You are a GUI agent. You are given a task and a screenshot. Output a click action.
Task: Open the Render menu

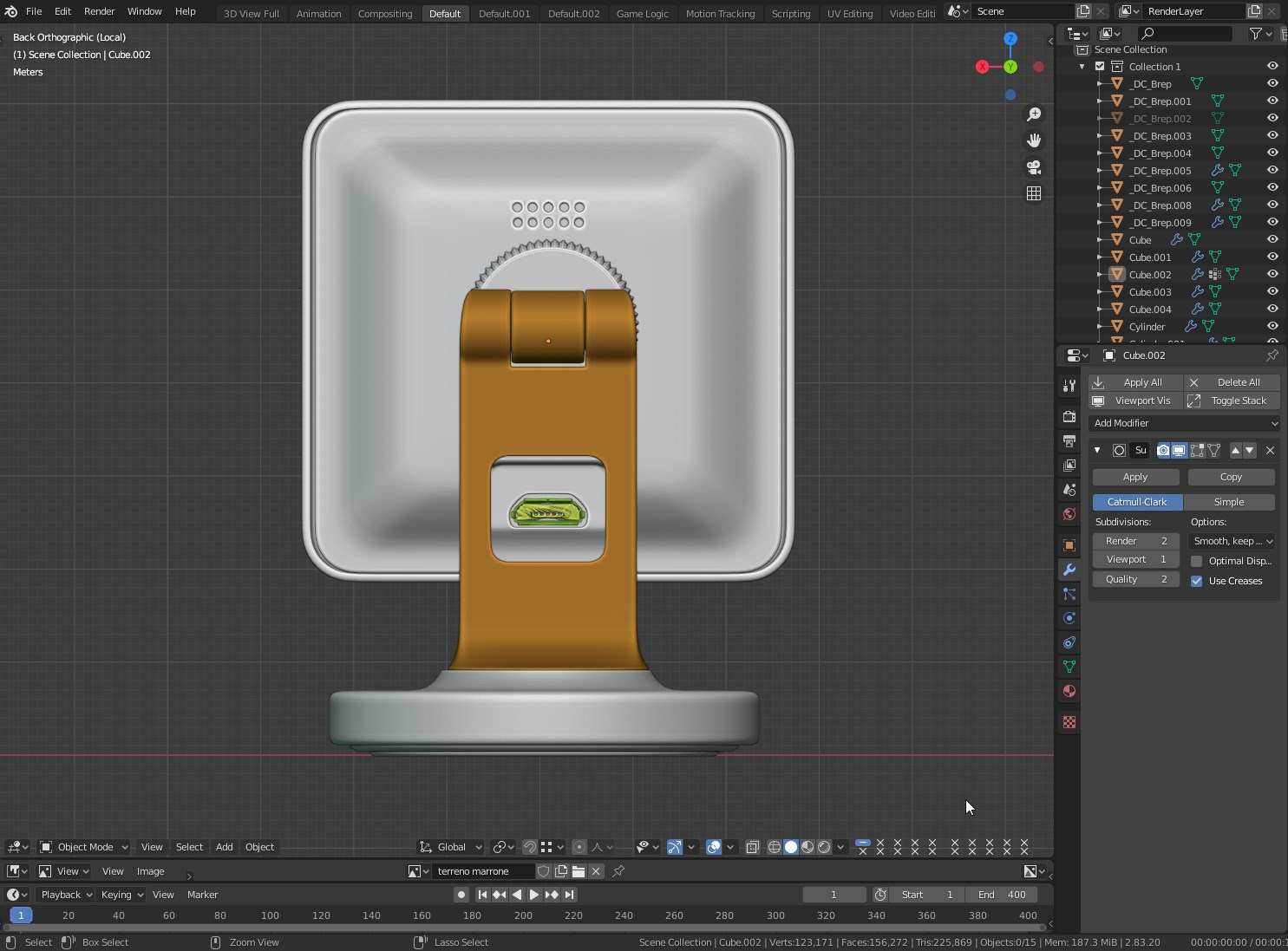click(99, 11)
